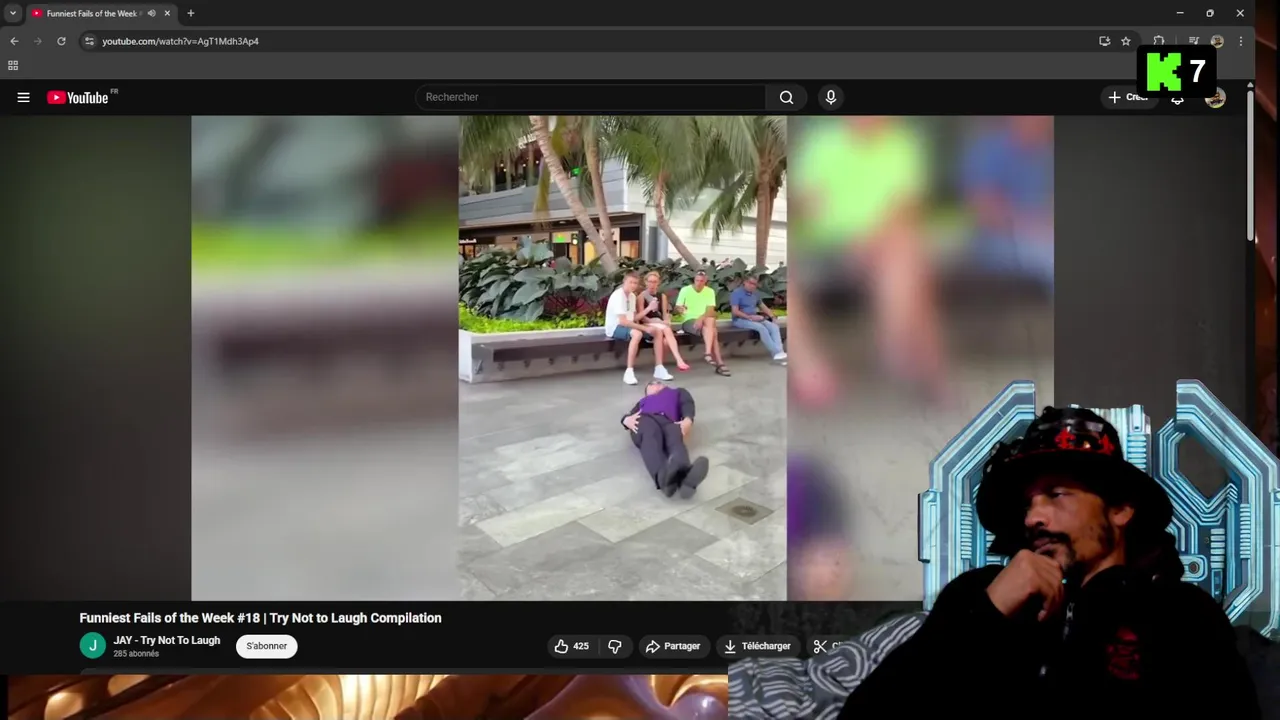Screen dimensions: 1280x720
Task: Reload the YouTube page
Action: pos(61,41)
